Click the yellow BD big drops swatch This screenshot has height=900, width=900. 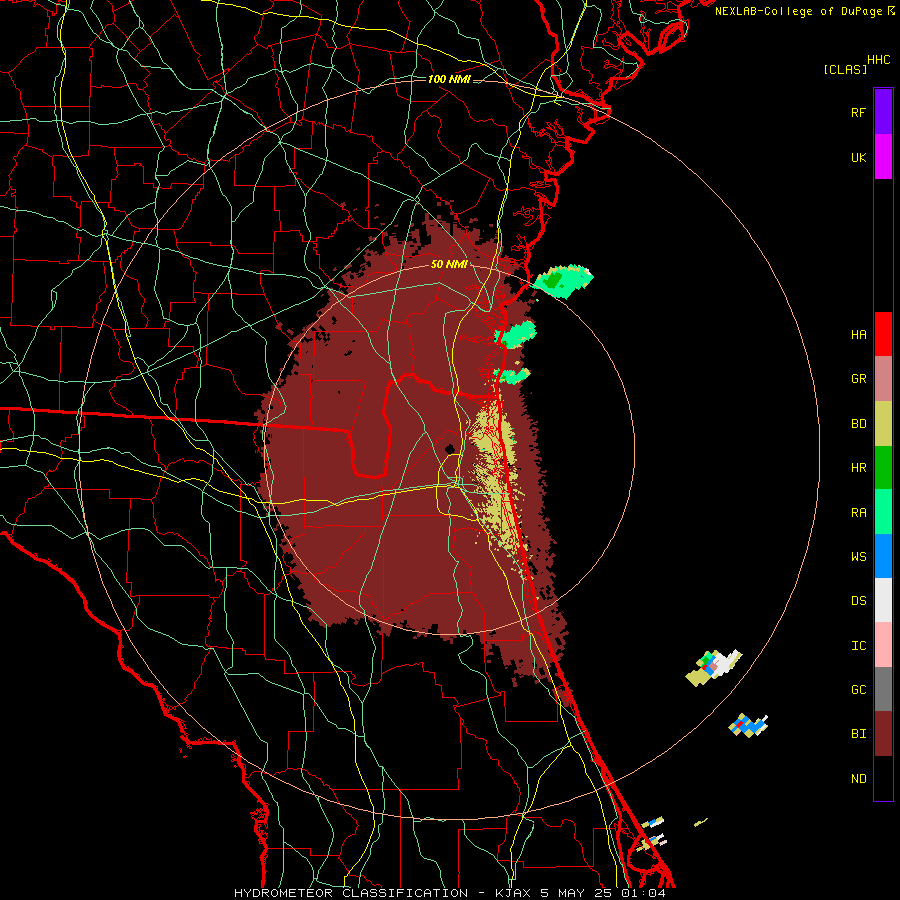(x=883, y=423)
